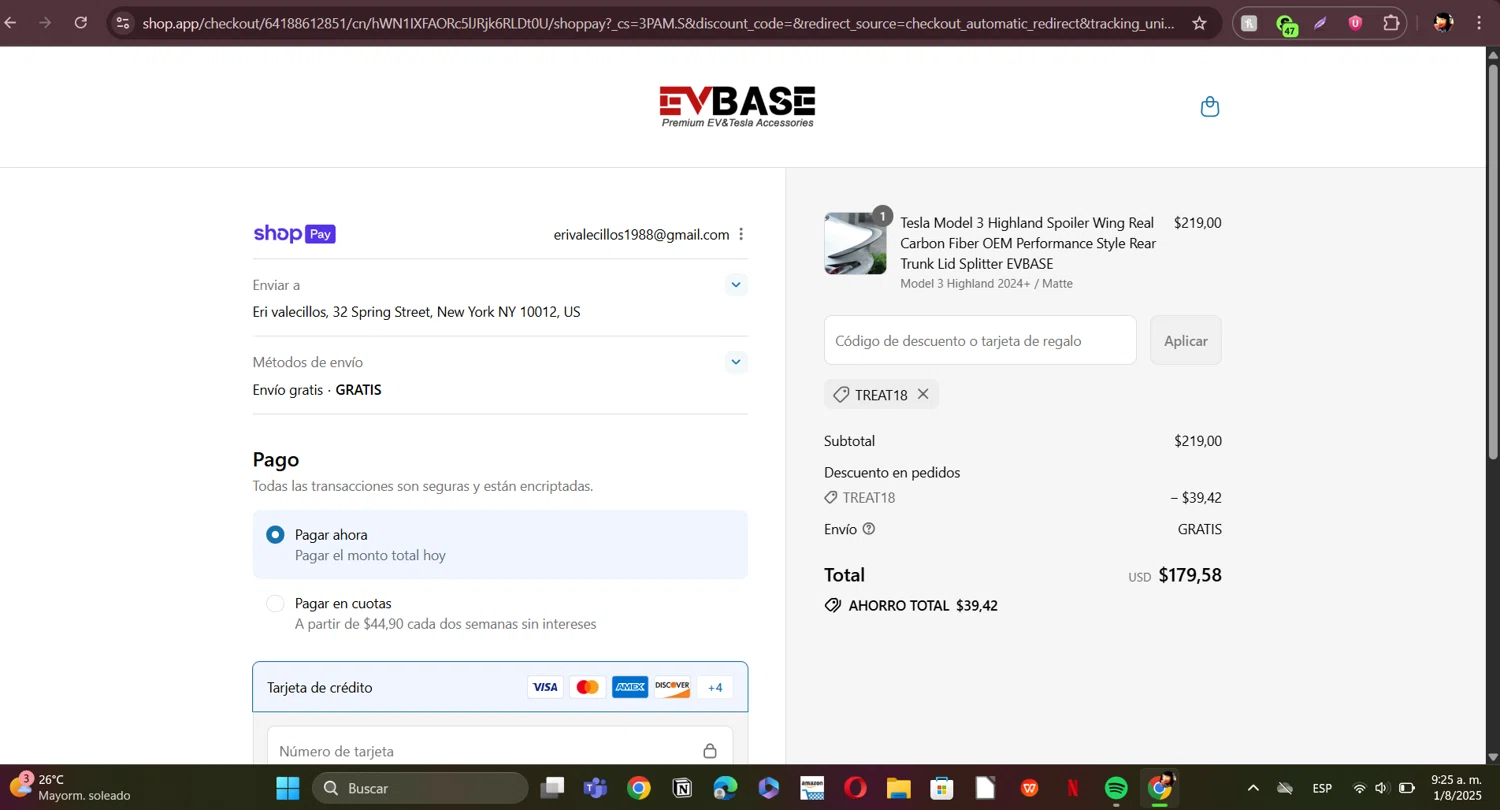Expand the Enviar a address section

pyautogui.click(x=736, y=285)
